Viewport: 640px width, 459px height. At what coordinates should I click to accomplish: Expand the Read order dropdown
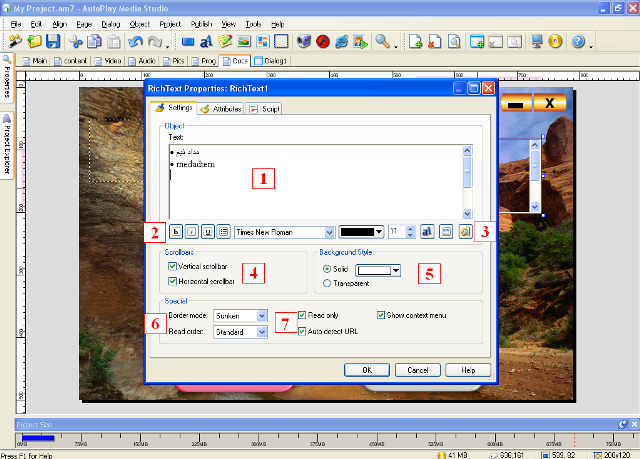[x=262, y=332]
